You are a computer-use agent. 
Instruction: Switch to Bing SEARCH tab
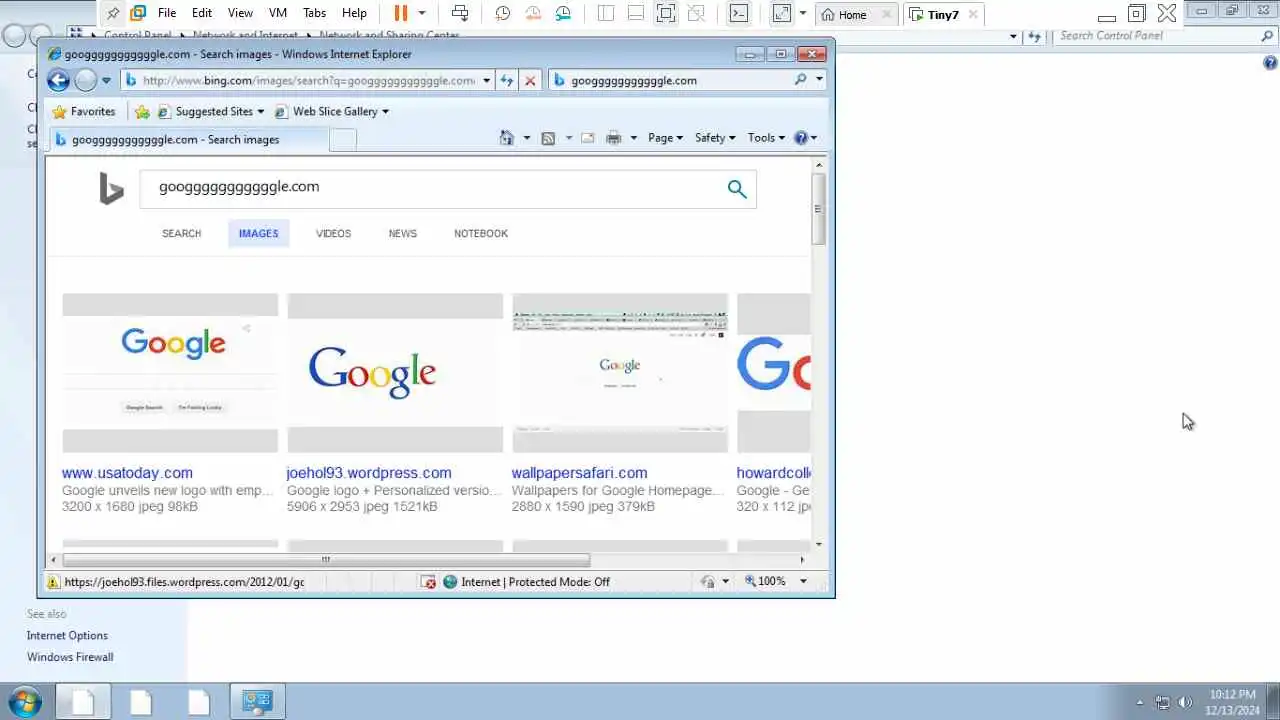tap(181, 233)
